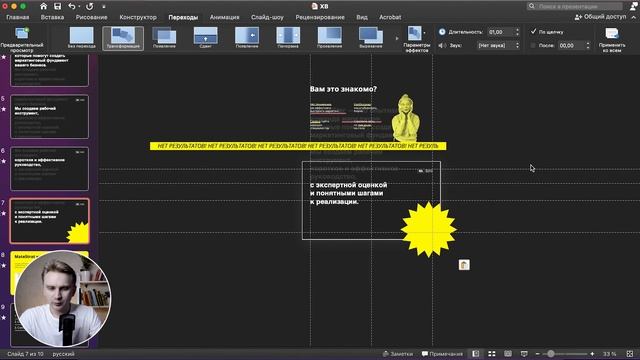Choose the Появление wipe transition with left arrow
The image size is (640, 360).
pyautogui.click(x=247, y=38)
